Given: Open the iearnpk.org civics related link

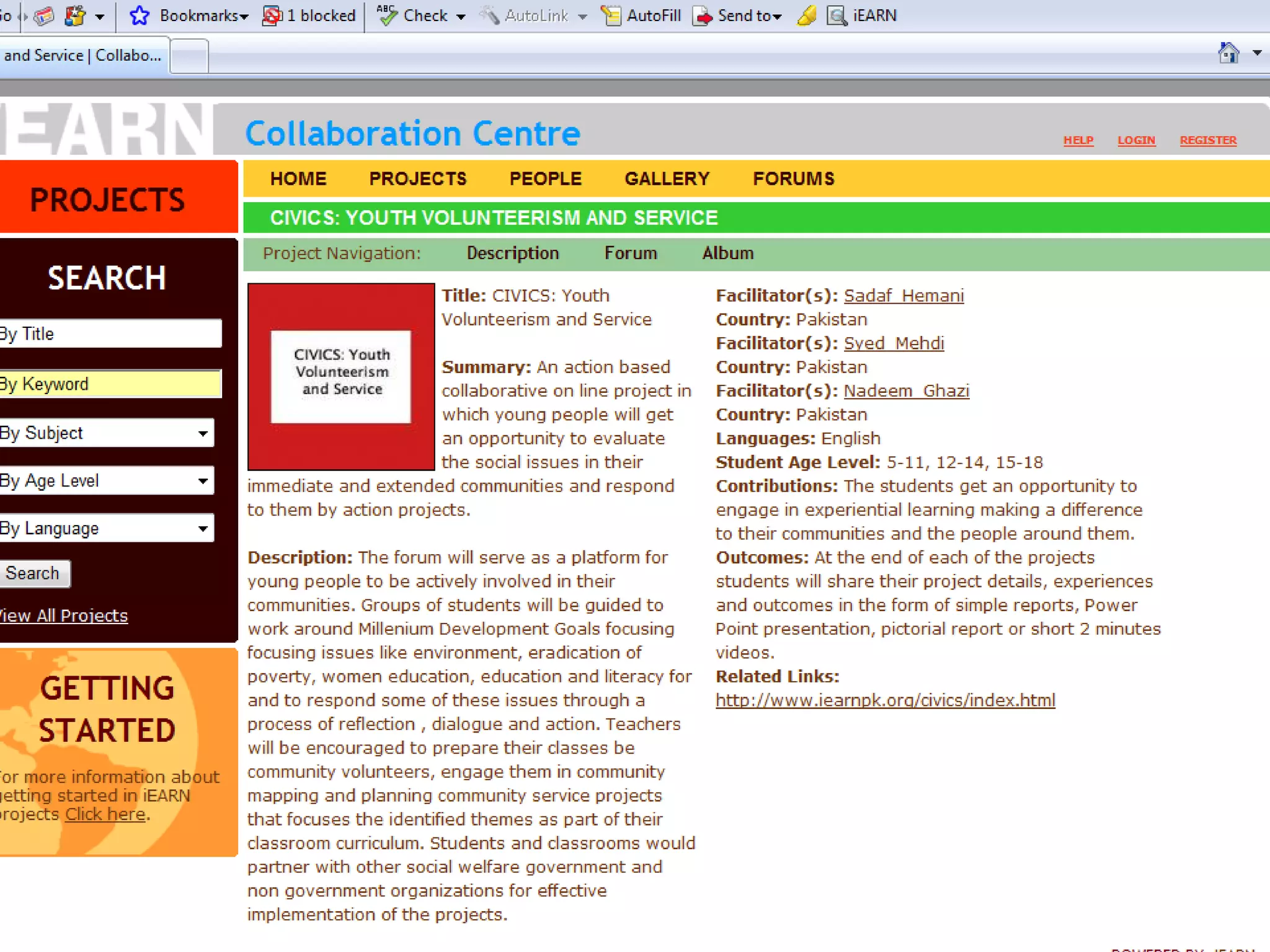Looking at the screenshot, I should pyautogui.click(x=885, y=700).
